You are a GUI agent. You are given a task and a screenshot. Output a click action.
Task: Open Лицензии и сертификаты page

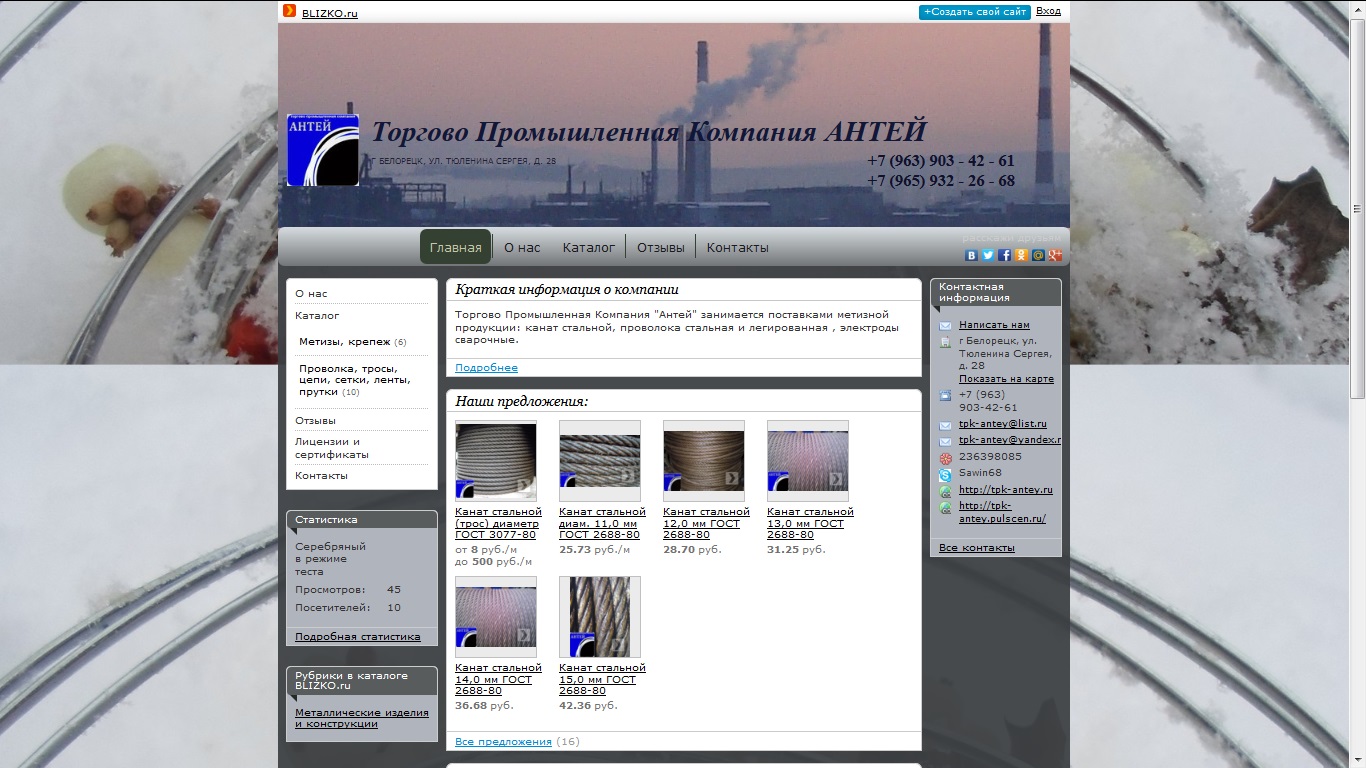click(332, 448)
